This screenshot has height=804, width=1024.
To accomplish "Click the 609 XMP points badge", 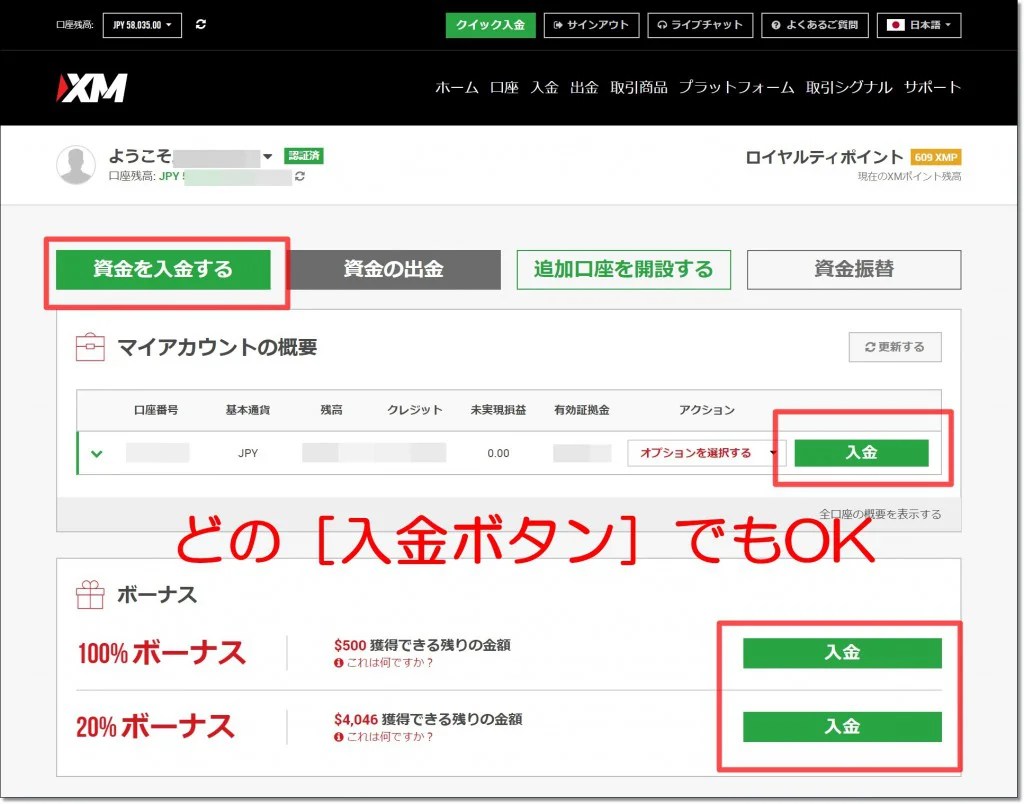I will [x=936, y=157].
